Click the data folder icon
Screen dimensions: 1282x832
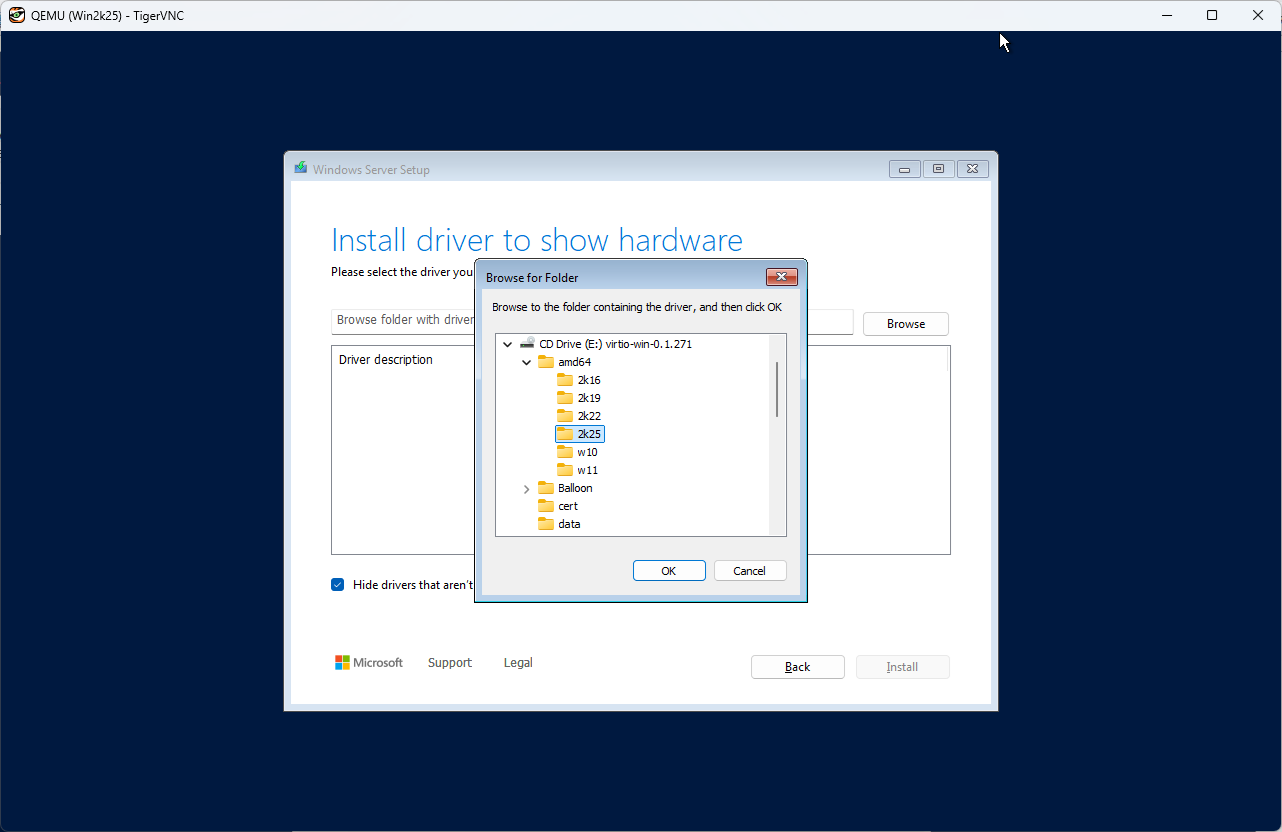[x=546, y=524]
